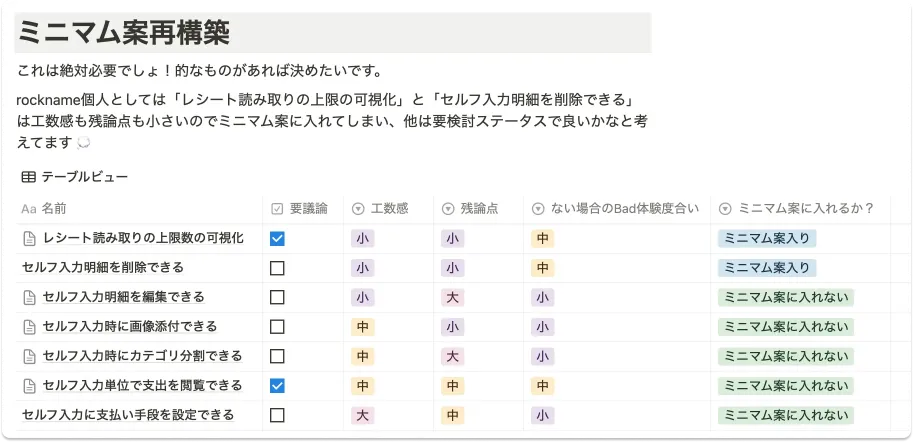Viewport: 913px width, 442px height.
Task: Open ミニマム案に入れない tag in 編集できる row
Action: [786, 298]
